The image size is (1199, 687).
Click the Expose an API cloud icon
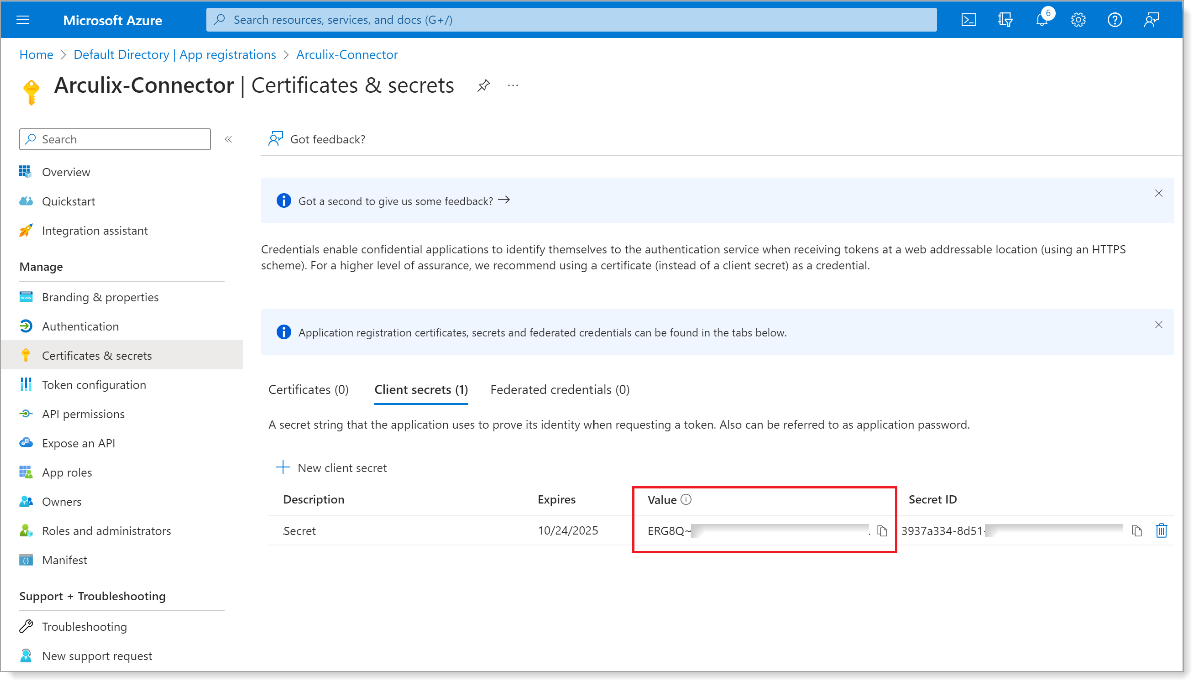(26, 442)
